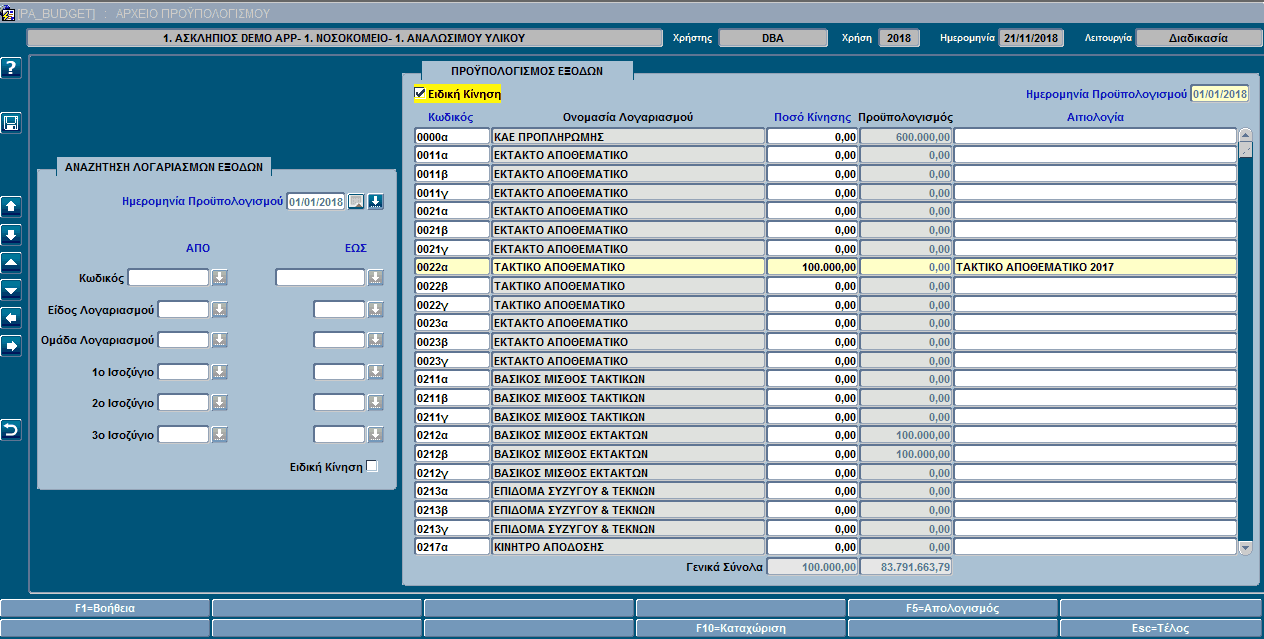Click F5=Απολογισμός button
Image resolution: width=1264 pixels, height=639 pixels.
click(952, 608)
